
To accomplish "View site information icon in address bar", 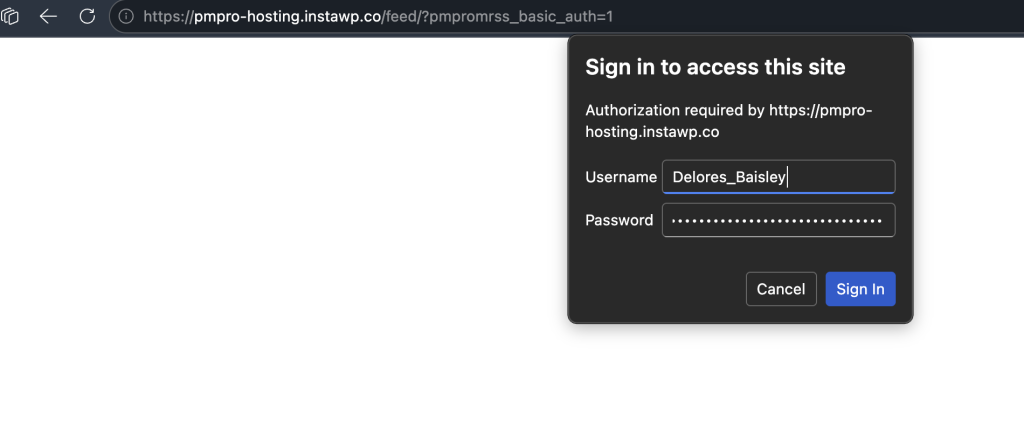I will pyautogui.click(x=126, y=16).
